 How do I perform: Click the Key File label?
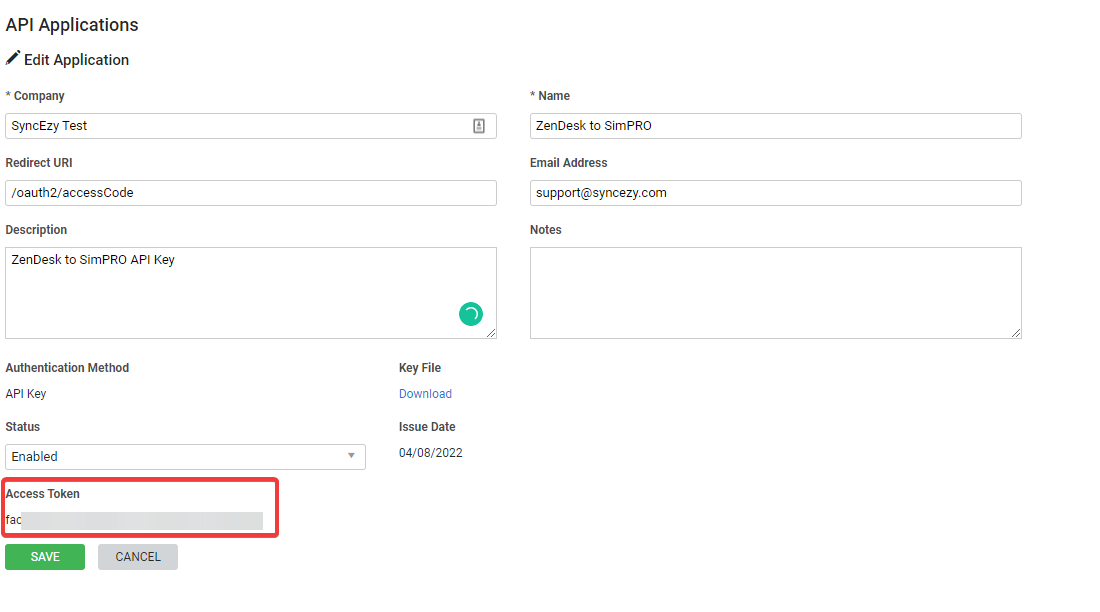tap(420, 368)
